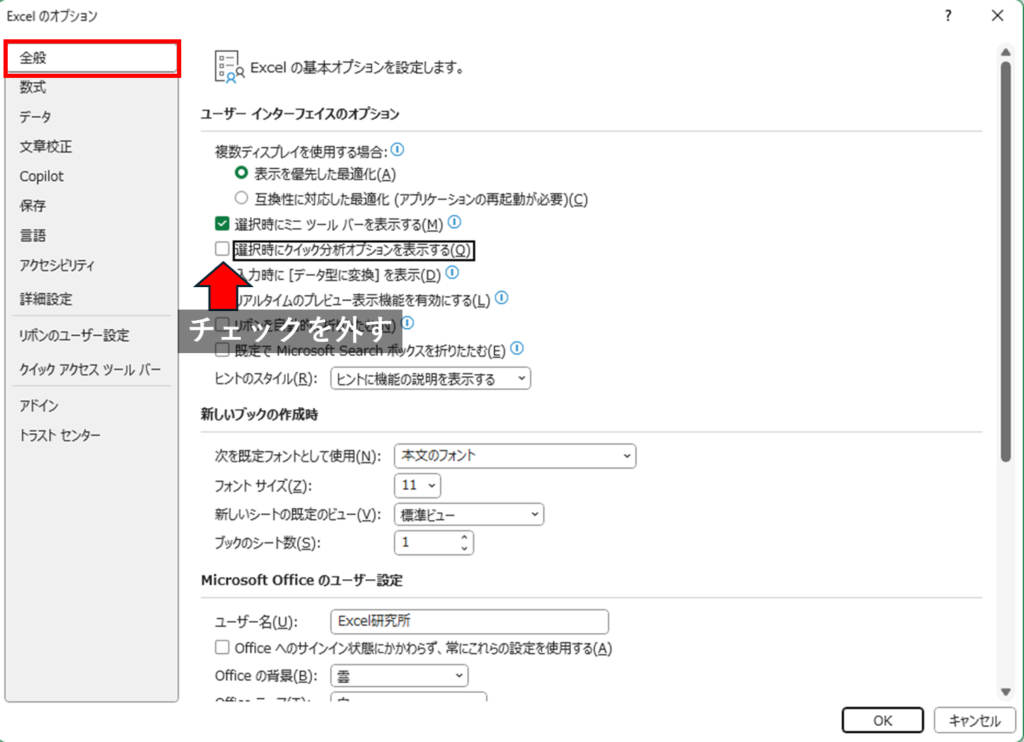The image size is (1024, 742).
Task: Select 互換性に対応した最適化 radio button
Action: point(242,198)
